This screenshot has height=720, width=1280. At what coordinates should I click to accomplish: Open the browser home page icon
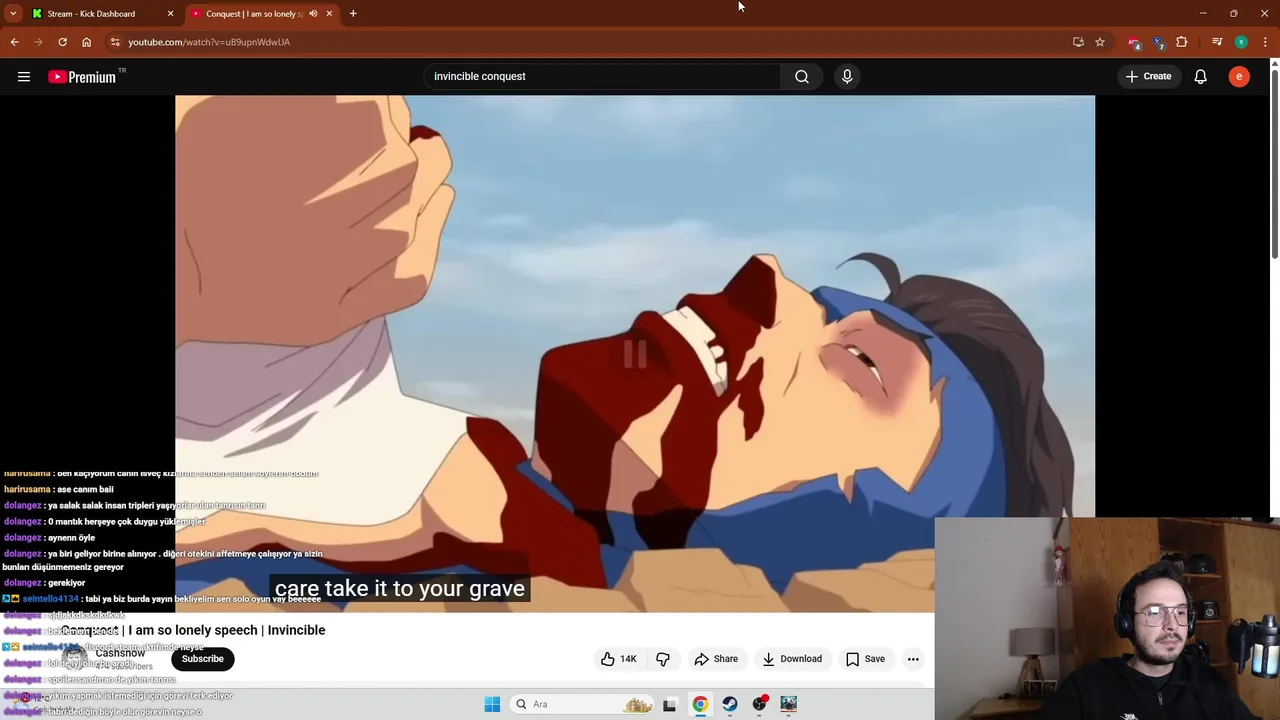coord(86,42)
